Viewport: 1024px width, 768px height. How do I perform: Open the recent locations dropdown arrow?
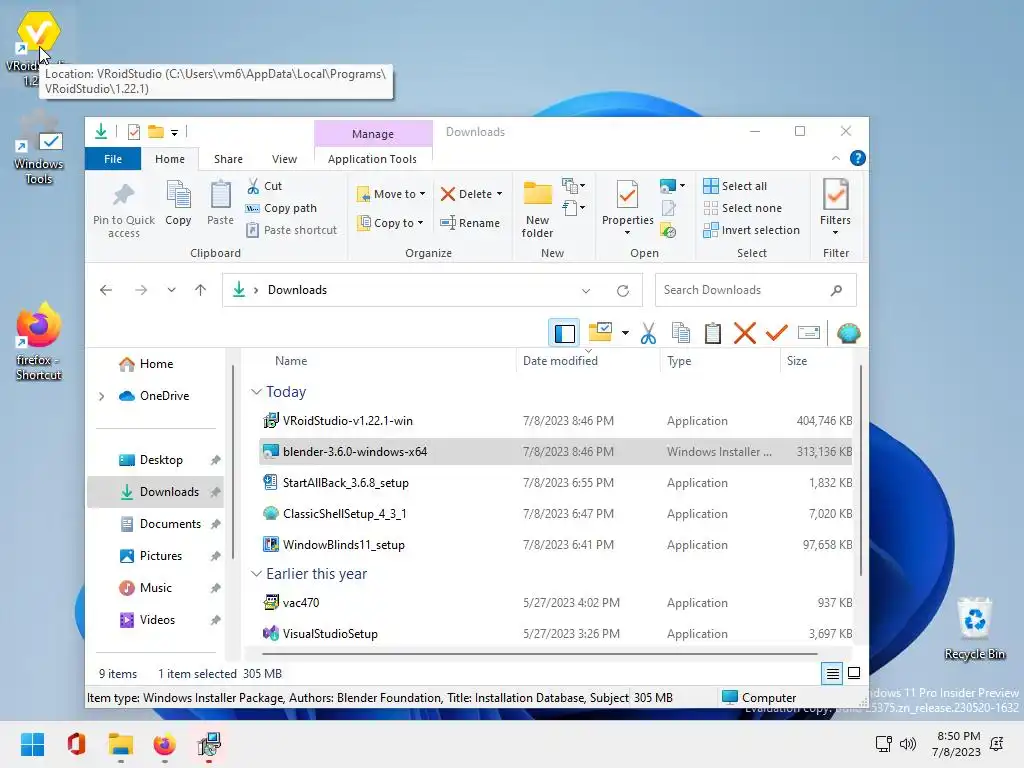171,290
